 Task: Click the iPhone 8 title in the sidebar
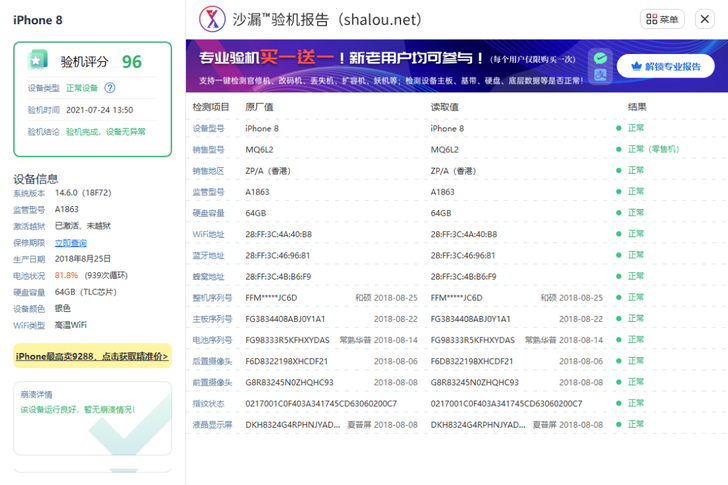38,20
